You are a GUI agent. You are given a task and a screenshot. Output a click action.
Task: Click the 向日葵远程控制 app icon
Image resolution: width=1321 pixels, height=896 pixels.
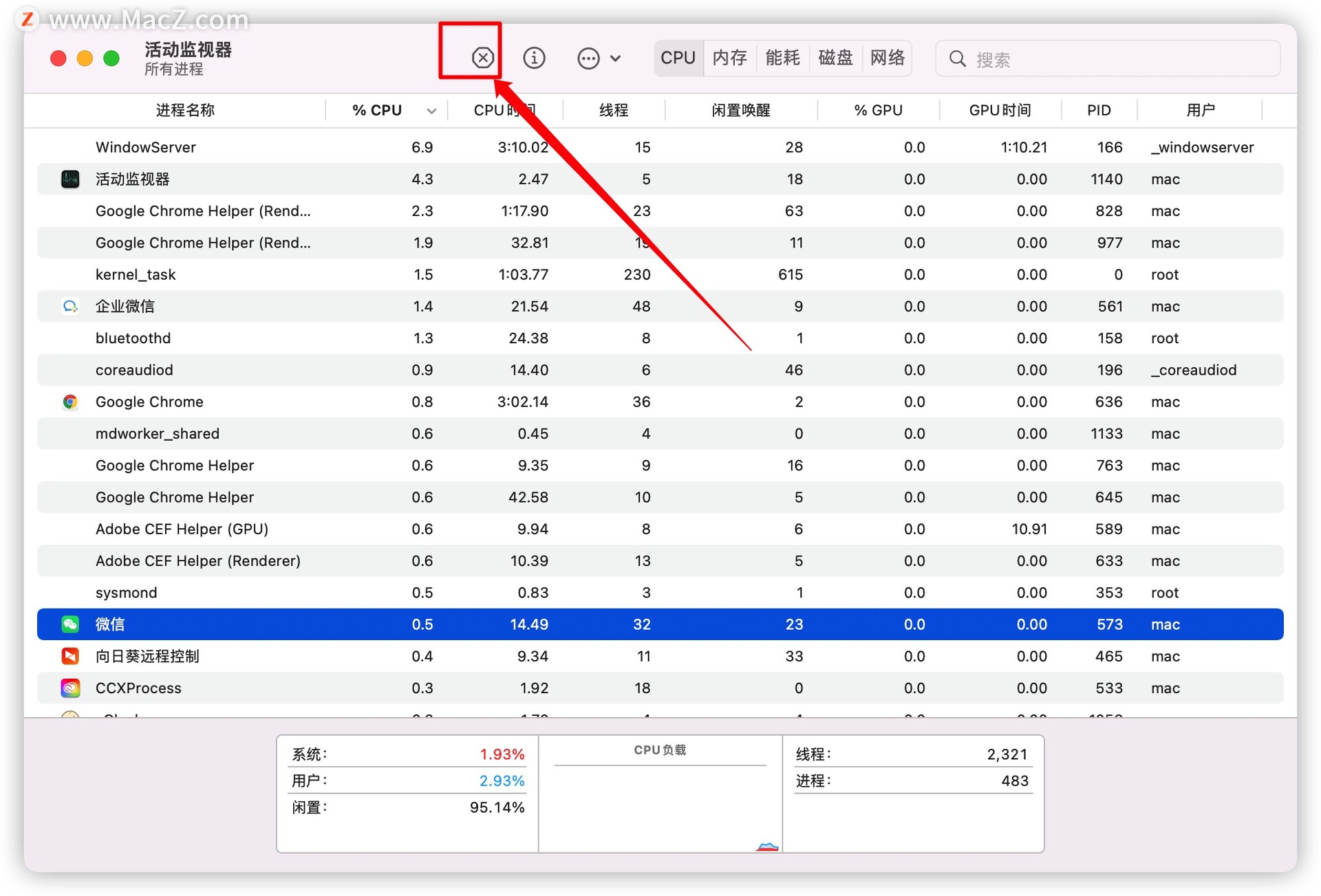coord(70,655)
